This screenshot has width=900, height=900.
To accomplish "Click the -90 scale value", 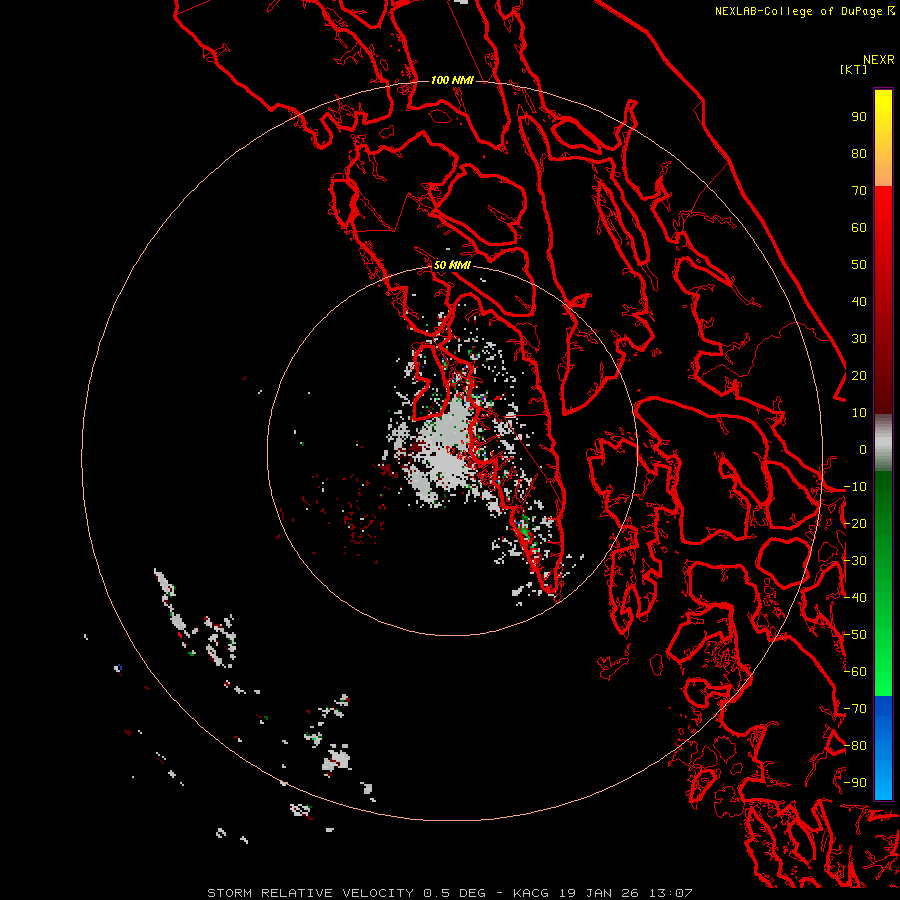I will (855, 783).
